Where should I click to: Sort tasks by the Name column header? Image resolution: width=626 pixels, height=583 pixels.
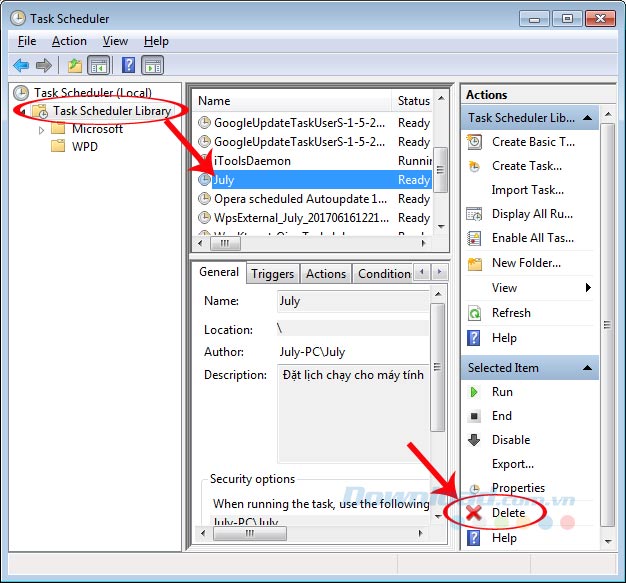point(292,101)
